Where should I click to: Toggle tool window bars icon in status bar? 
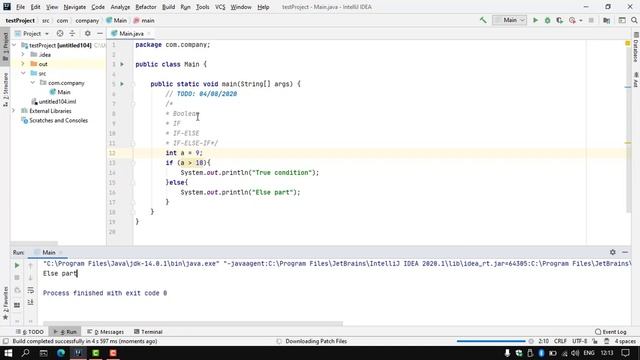tap(5, 341)
